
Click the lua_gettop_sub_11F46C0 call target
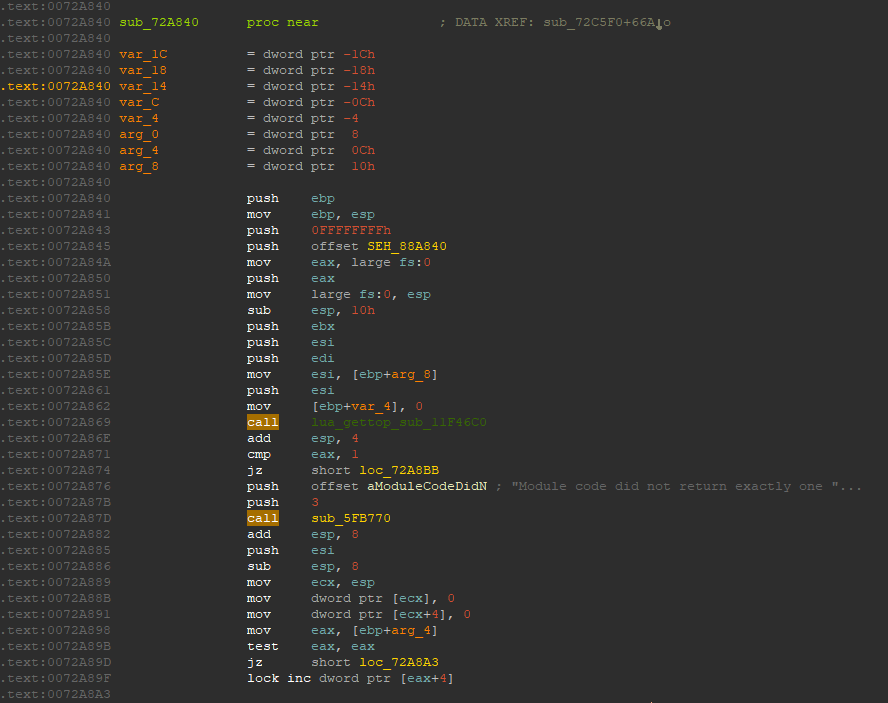click(x=399, y=423)
